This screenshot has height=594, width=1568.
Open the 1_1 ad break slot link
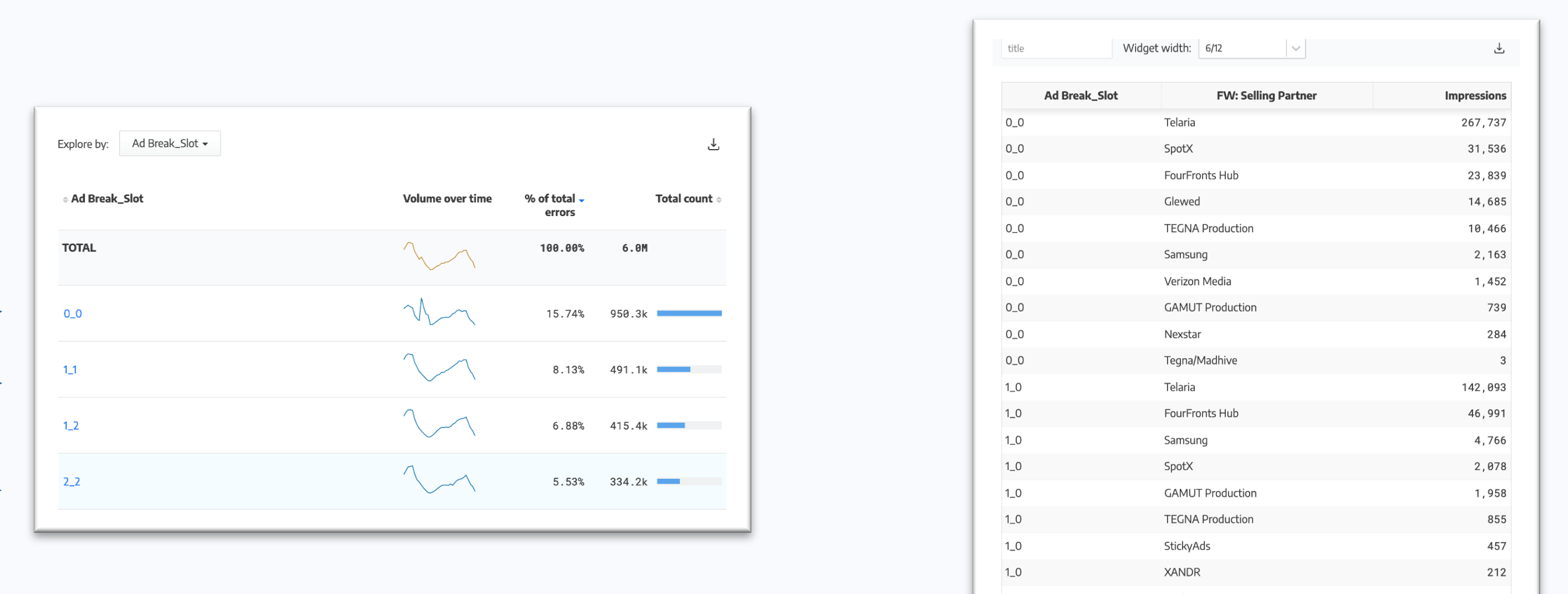(70, 370)
